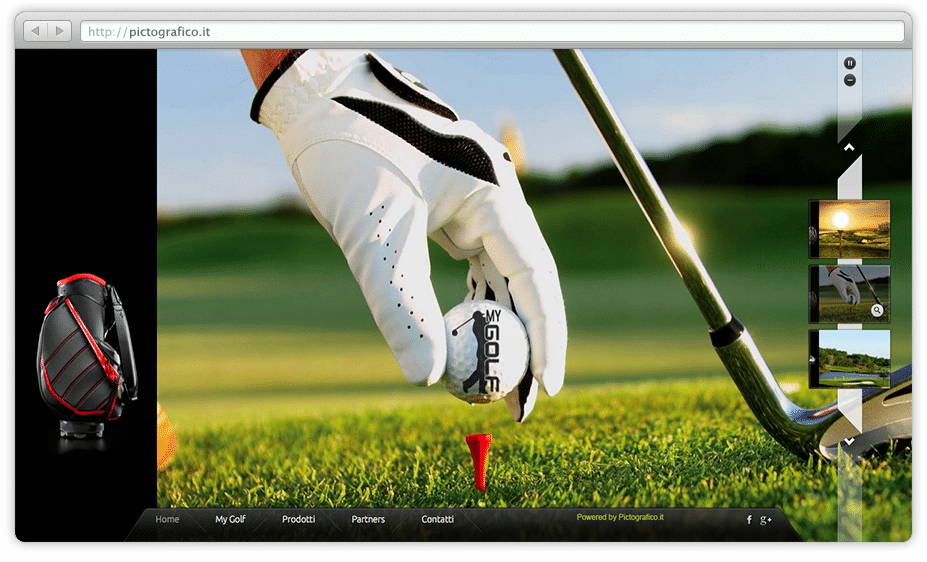Open the Contatti menu item
This screenshot has width=927, height=562.
click(x=437, y=519)
